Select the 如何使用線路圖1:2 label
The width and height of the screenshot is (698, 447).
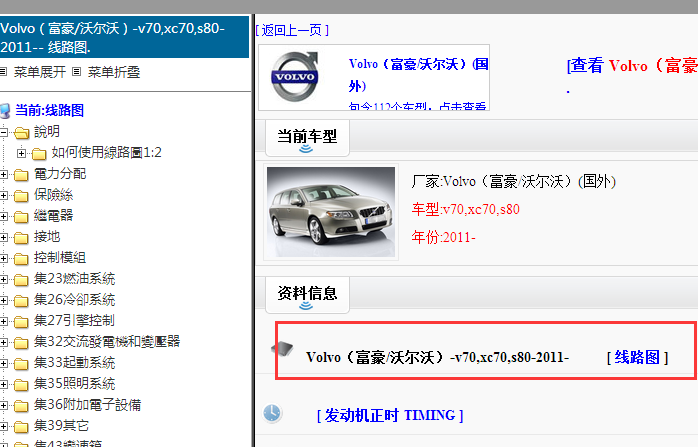106,152
